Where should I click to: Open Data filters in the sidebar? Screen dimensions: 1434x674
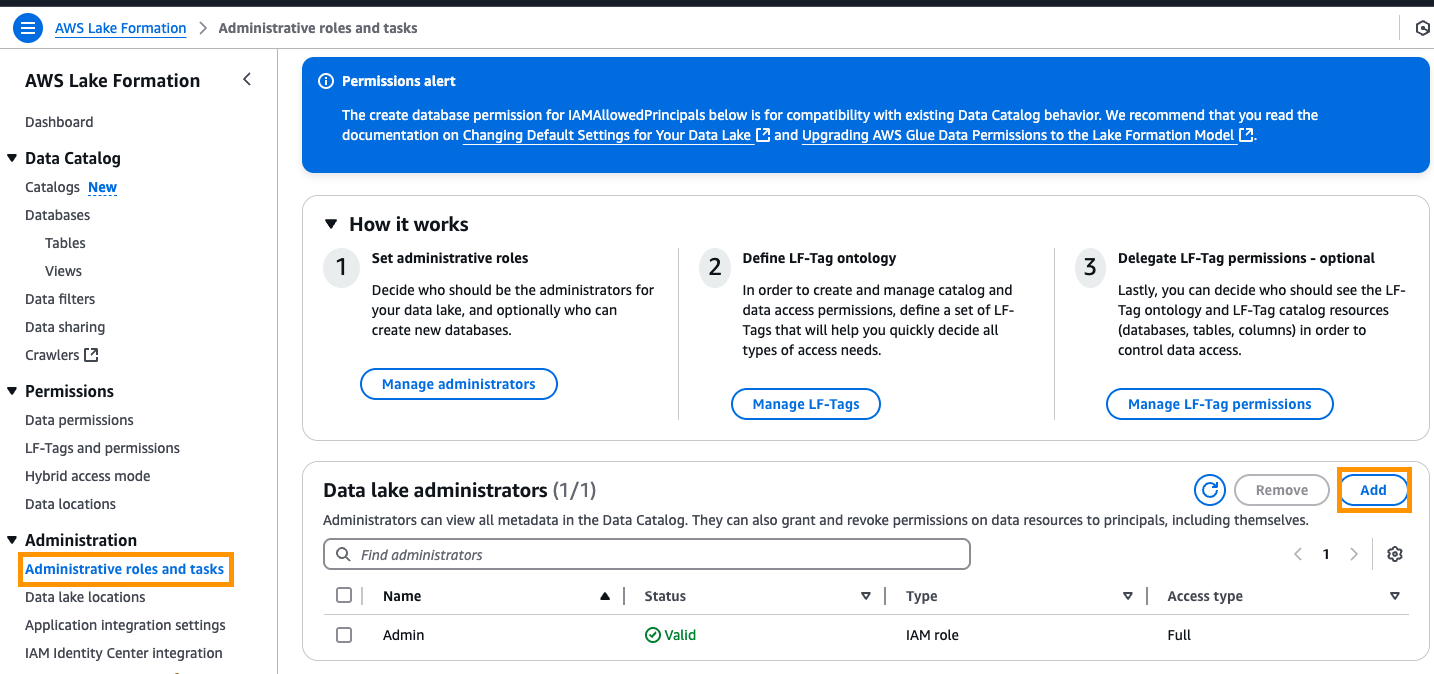(60, 299)
